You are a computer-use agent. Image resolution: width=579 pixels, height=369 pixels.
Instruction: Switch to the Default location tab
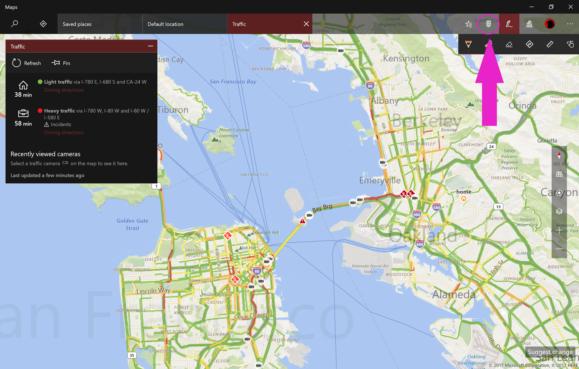pos(184,24)
